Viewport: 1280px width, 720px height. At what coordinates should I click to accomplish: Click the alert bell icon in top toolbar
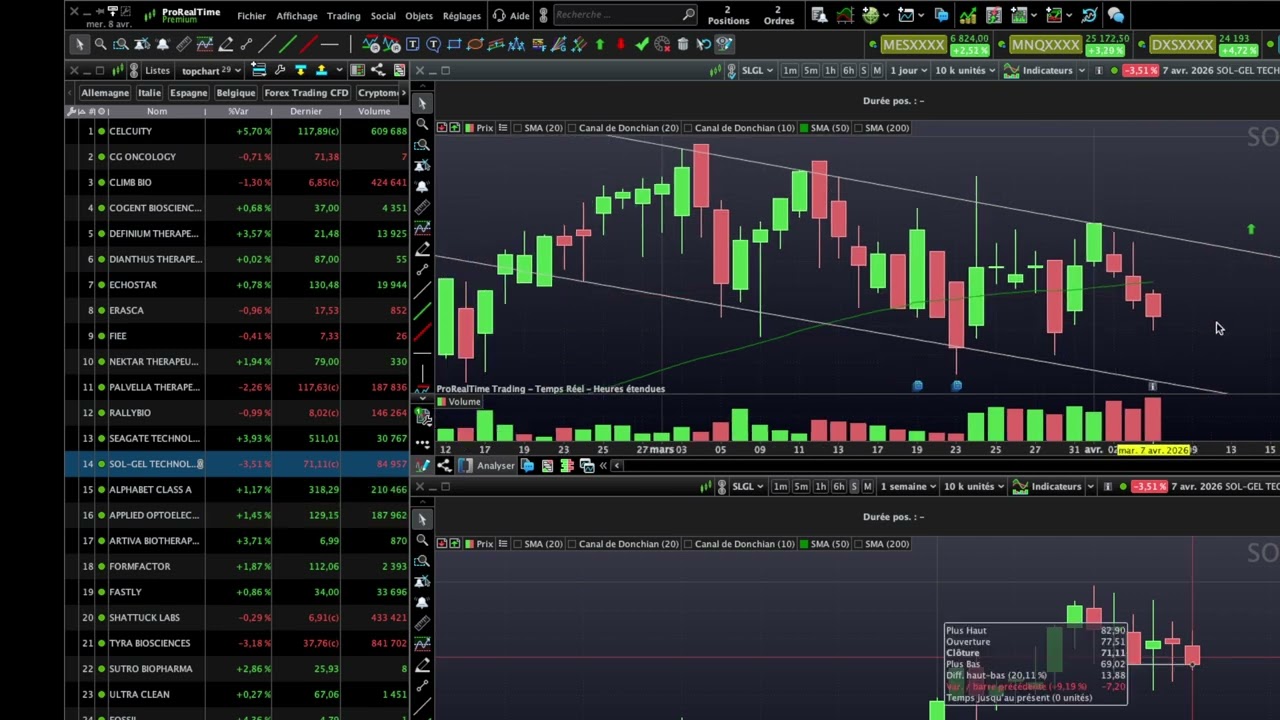[x=162, y=44]
